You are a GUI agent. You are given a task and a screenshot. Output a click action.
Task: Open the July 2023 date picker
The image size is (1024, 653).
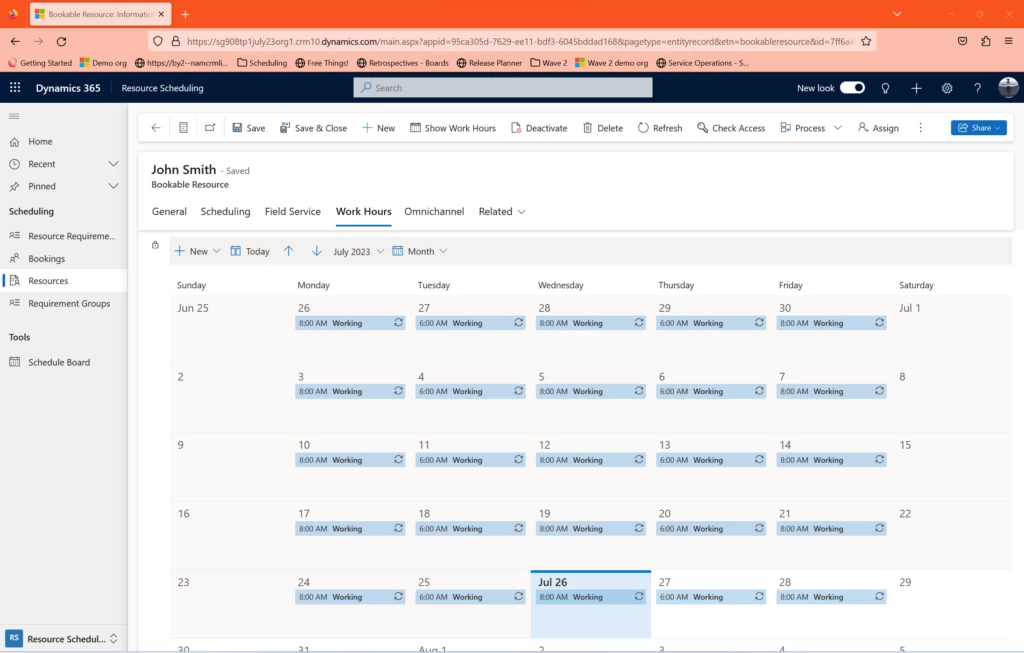coord(358,251)
